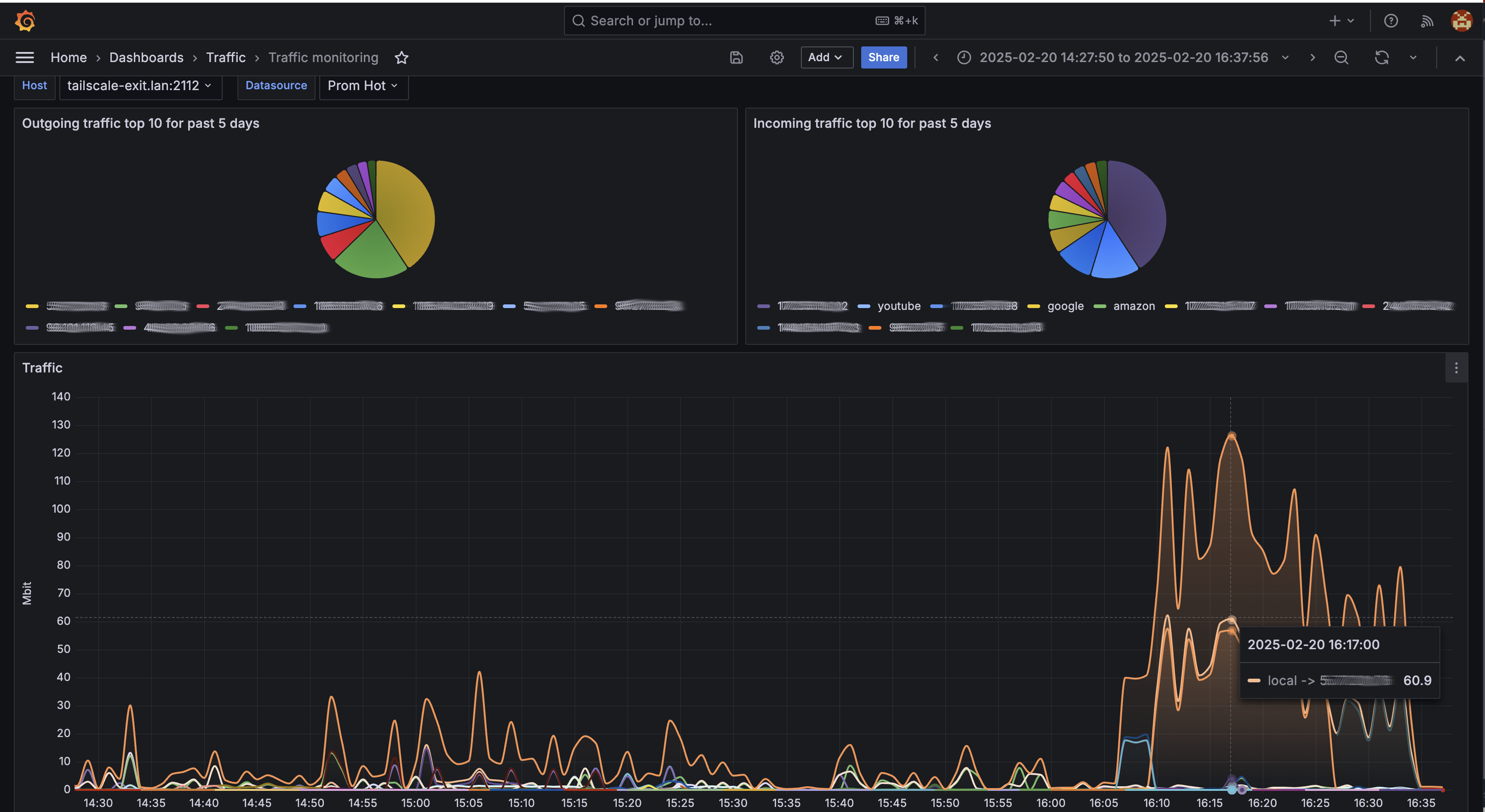Open the hamburger navigation menu
The image size is (1485, 812).
pos(25,57)
